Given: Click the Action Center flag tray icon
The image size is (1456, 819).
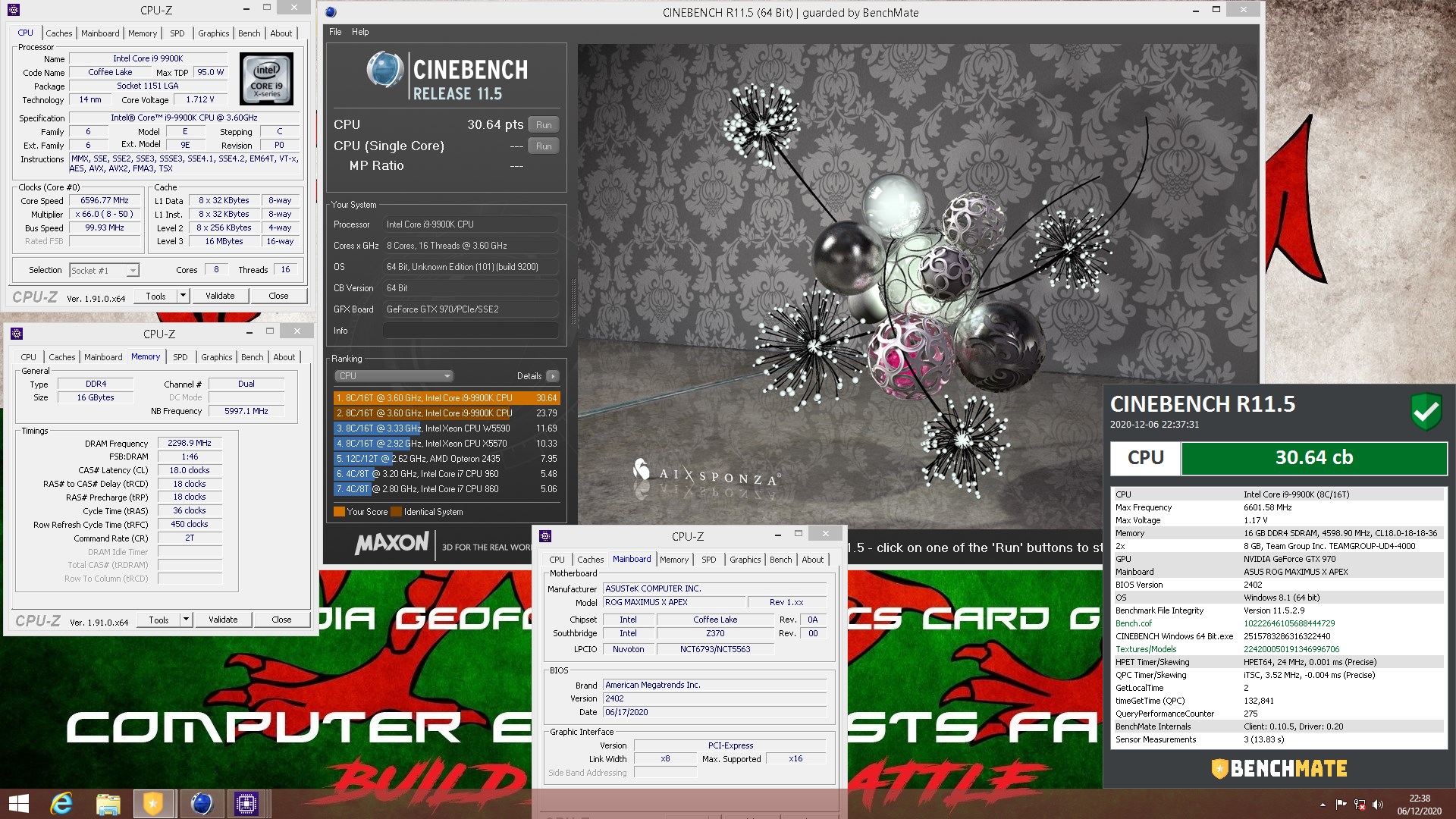Looking at the screenshot, I should (x=1341, y=804).
